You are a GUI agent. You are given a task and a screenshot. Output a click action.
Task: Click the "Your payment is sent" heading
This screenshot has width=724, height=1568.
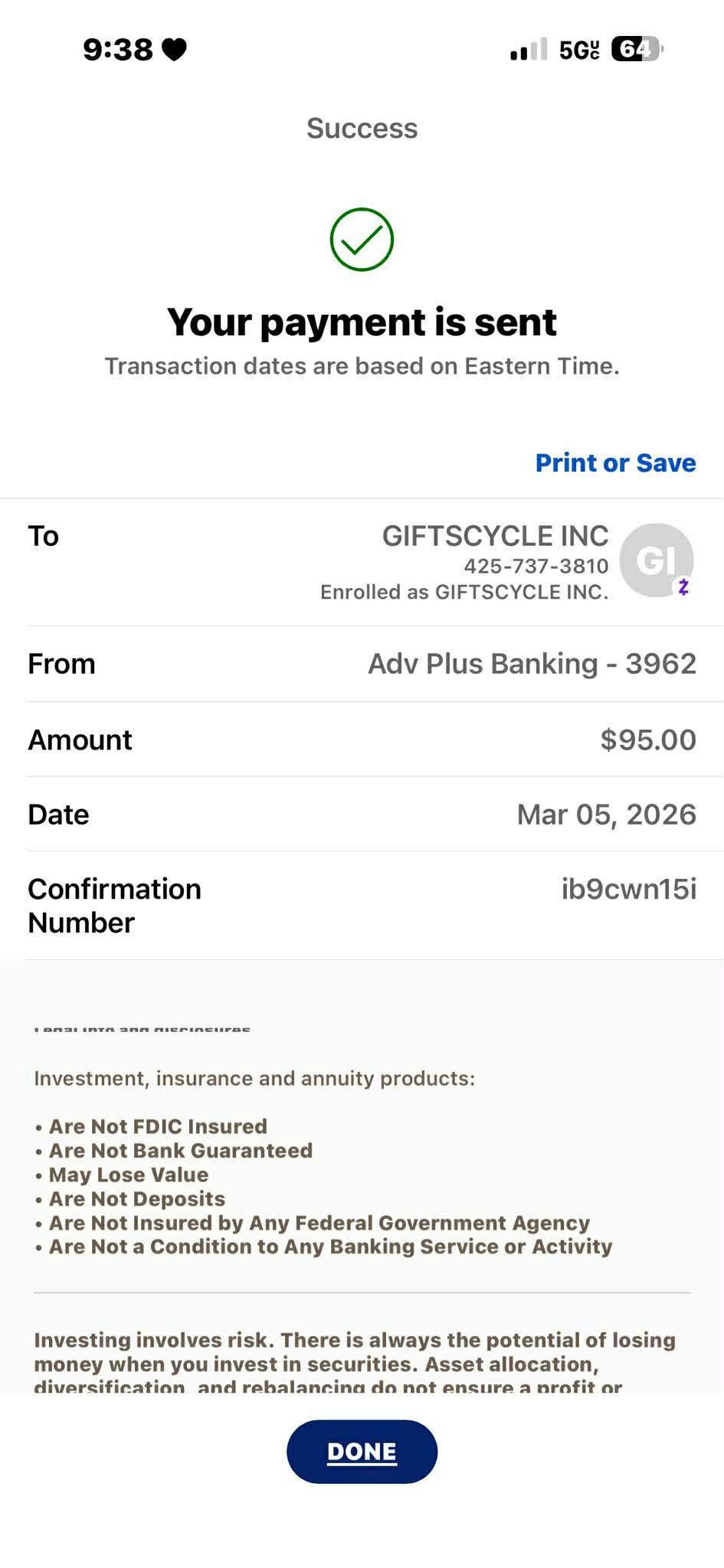[x=362, y=322]
